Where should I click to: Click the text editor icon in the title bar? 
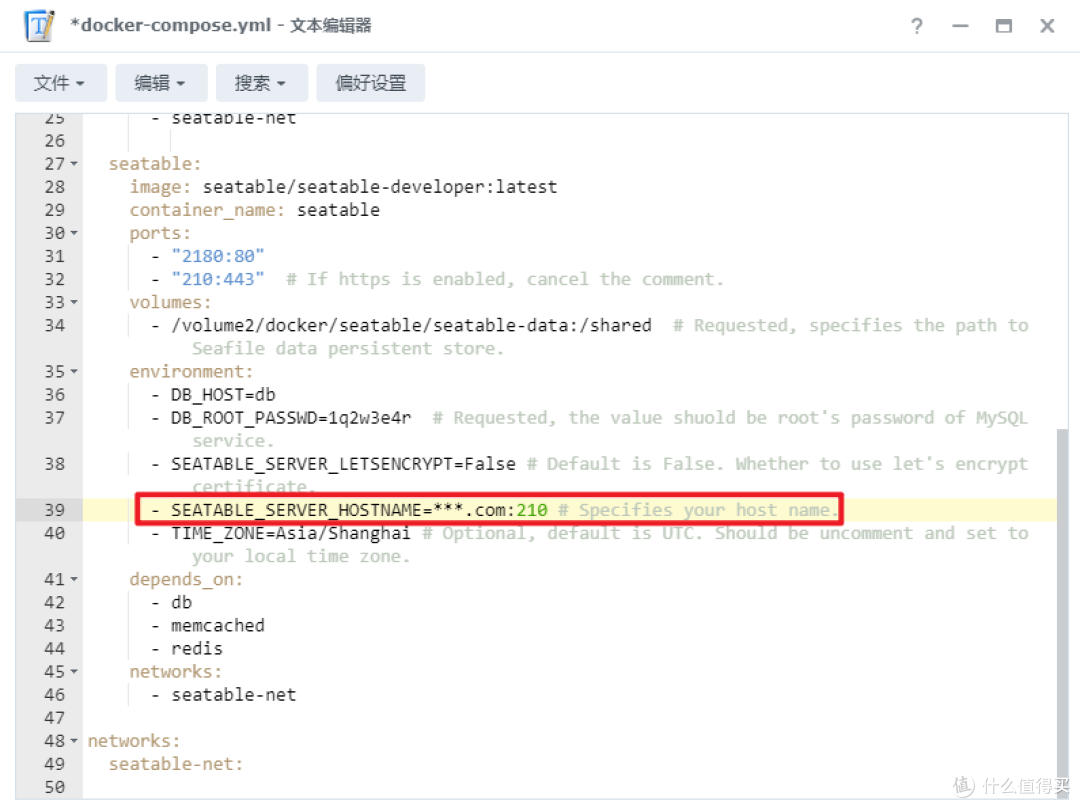coord(37,26)
